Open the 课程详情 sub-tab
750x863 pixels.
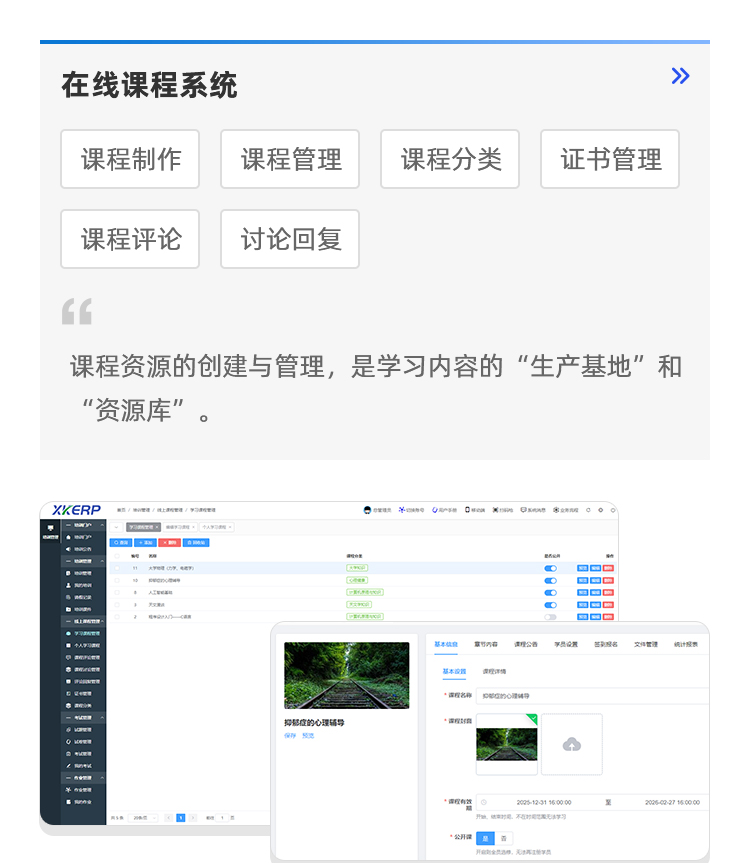tap(494, 671)
